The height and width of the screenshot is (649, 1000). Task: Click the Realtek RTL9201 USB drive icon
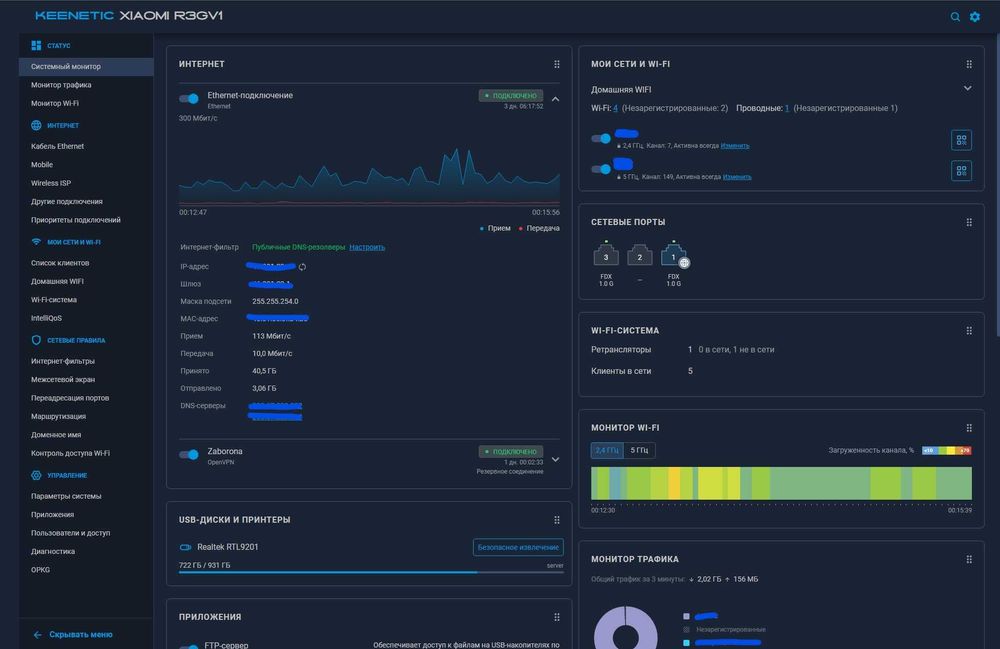(186, 547)
